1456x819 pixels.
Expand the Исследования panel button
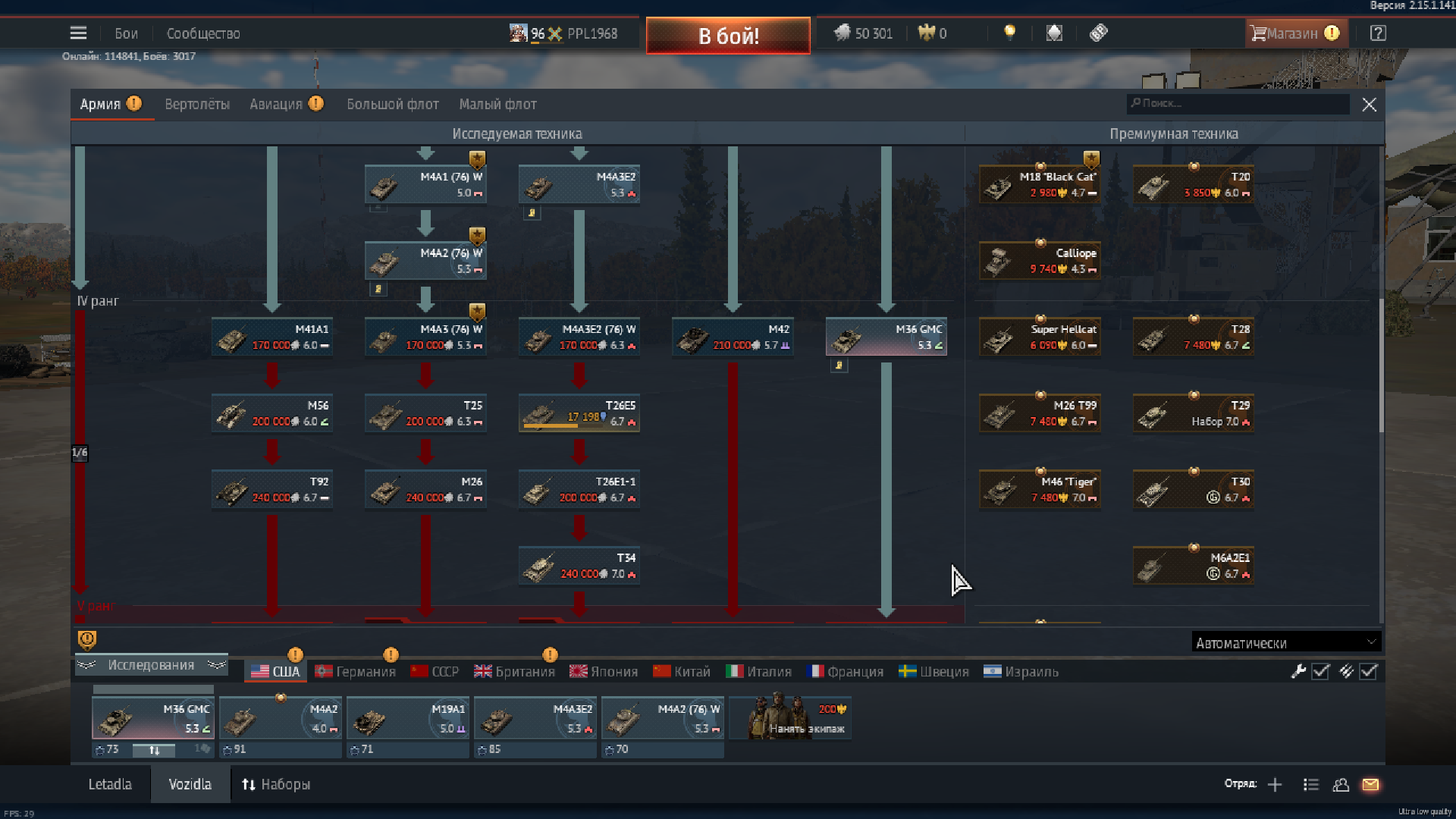coord(151,665)
